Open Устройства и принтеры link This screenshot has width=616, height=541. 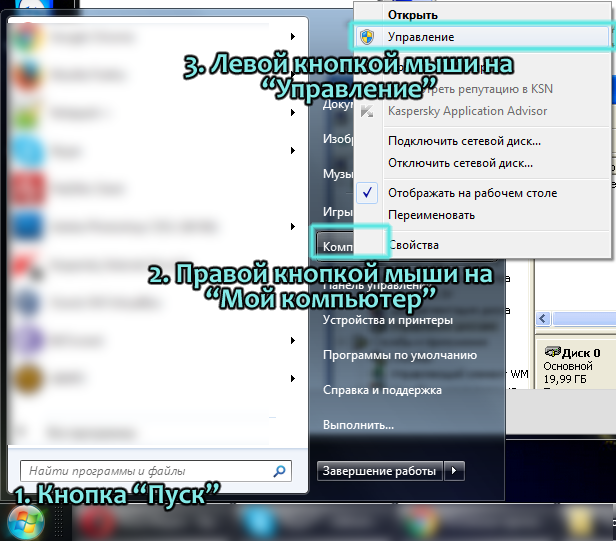coord(388,320)
